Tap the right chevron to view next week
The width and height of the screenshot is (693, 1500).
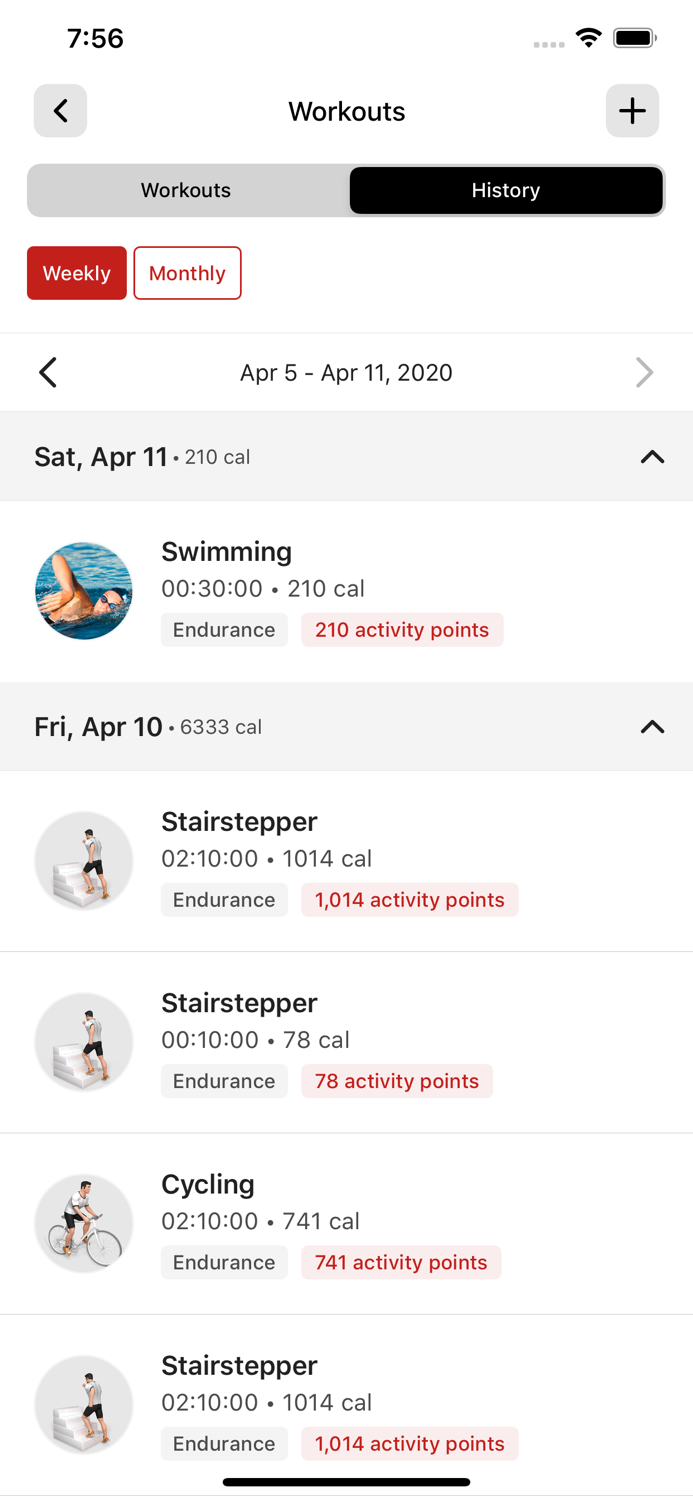(x=645, y=372)
